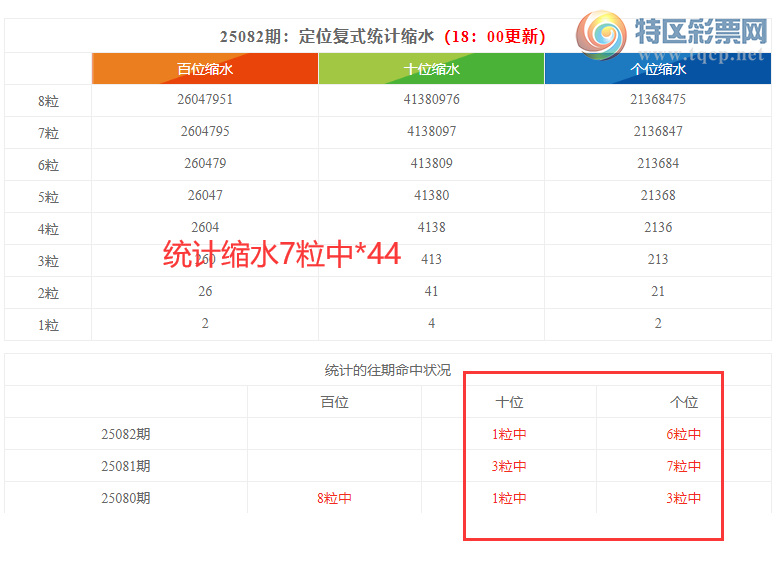Select the 26047951 cell in 百位 column
Image resolution: width=777 pixels, height=575 pixels.
point(205,100)
